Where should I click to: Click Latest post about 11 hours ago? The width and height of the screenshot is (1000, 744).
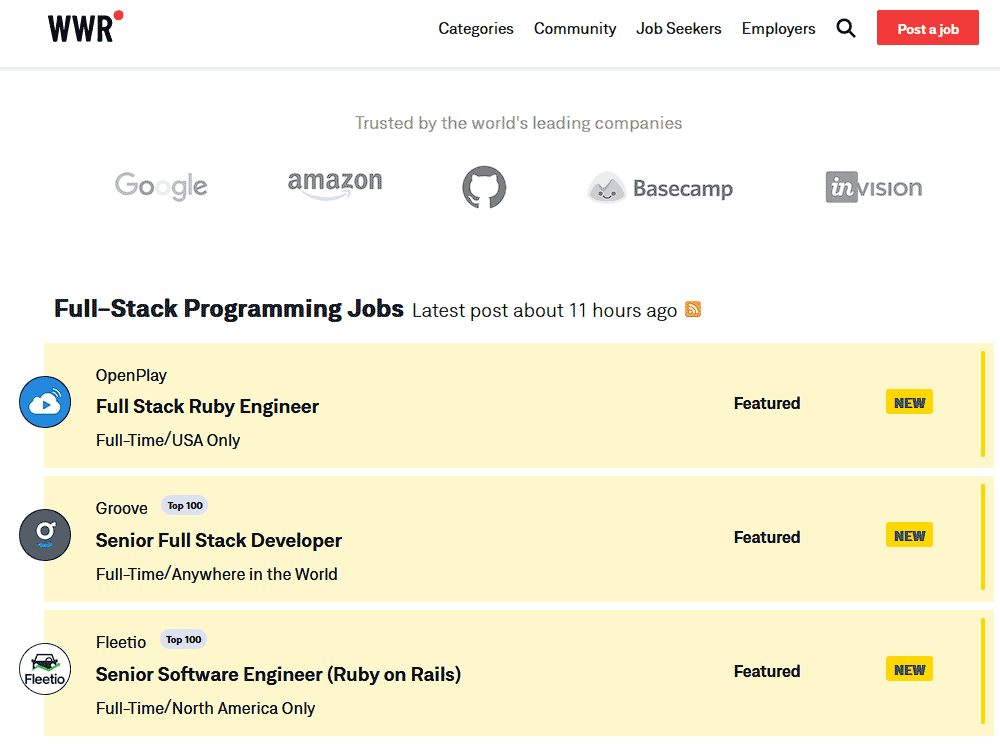545,310
